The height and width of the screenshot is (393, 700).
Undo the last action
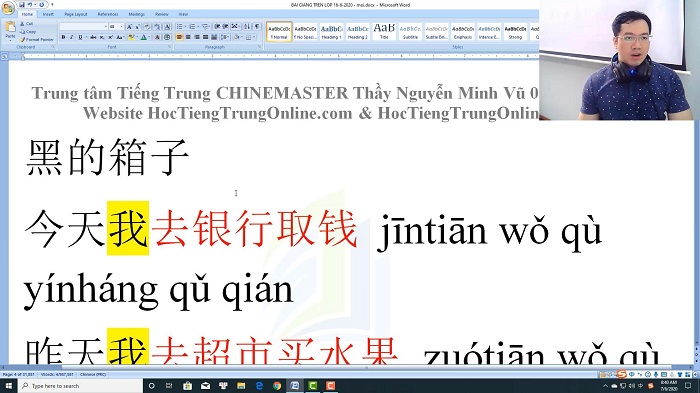click(x=30, y=5)
